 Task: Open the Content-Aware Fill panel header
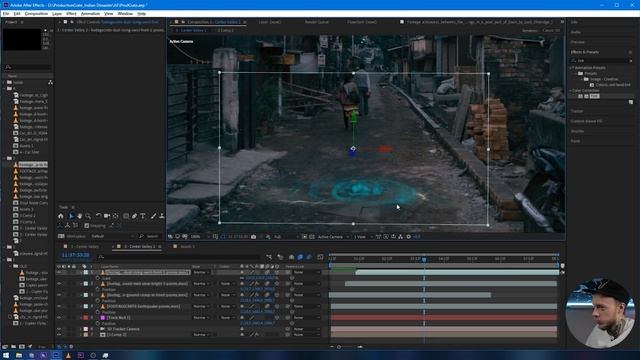click(586, 121)
